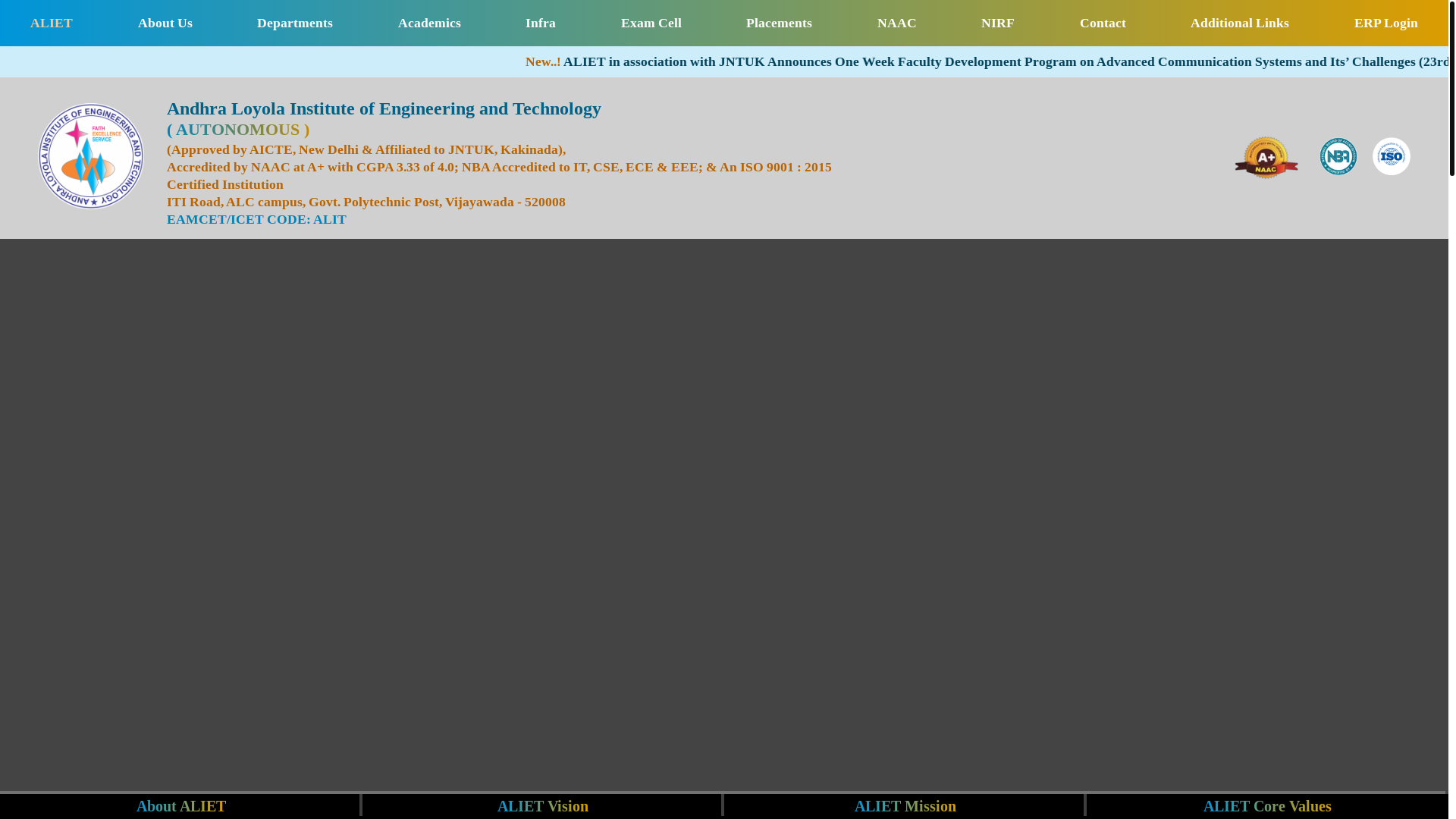Switch to the About ALIET tab
The height and width of the screenshot is (819, 1456).
180,805
